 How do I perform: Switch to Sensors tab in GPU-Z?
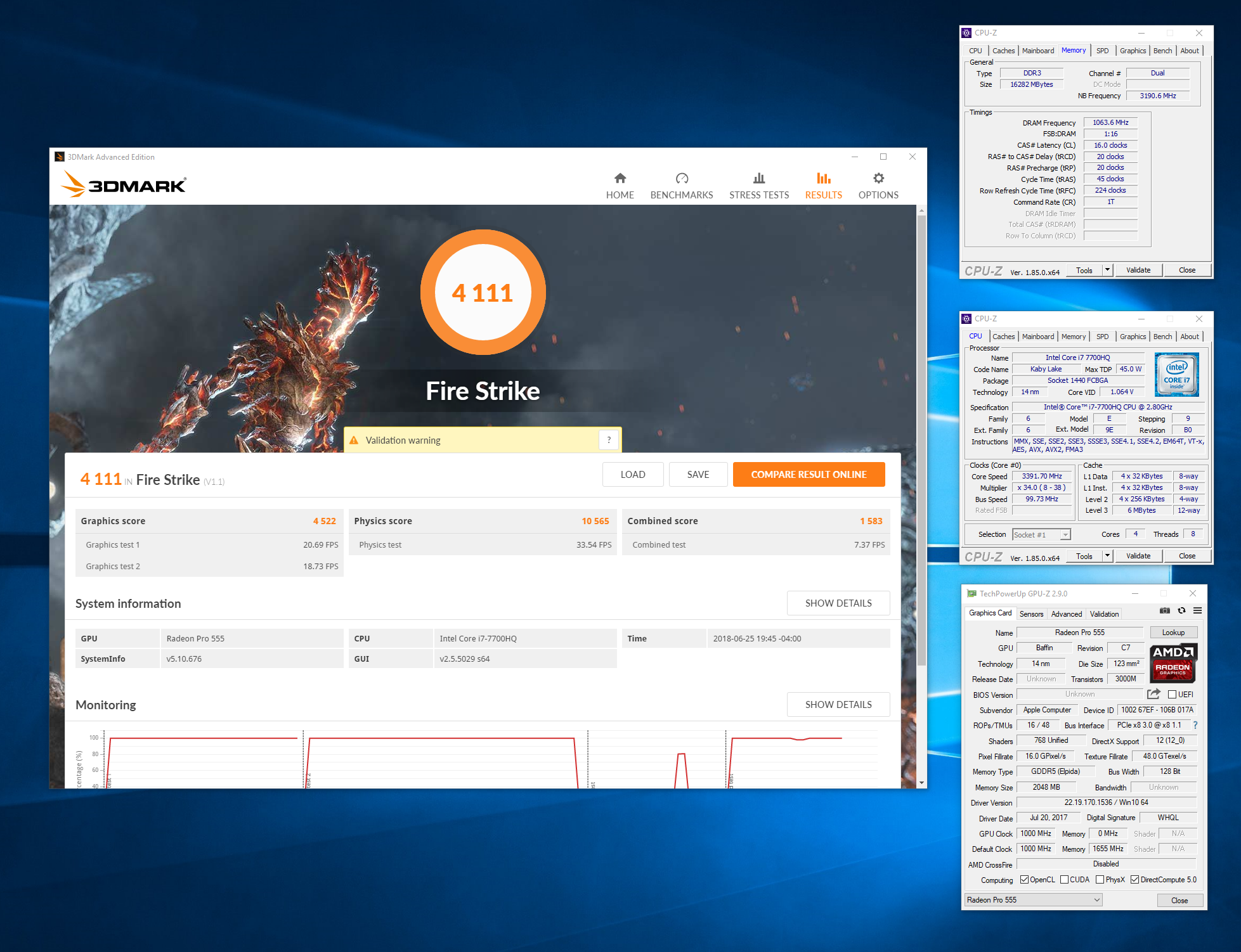1031,614
